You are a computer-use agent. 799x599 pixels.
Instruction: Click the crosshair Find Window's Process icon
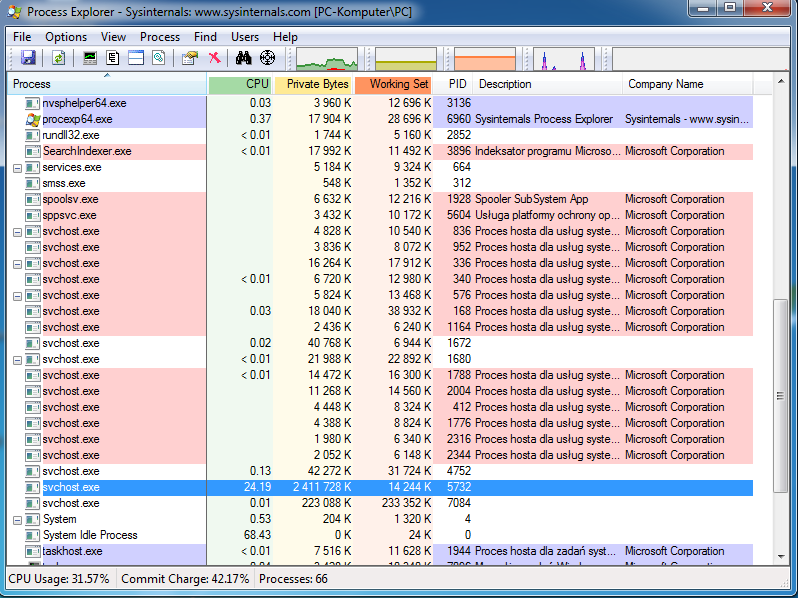click(268, 58)
